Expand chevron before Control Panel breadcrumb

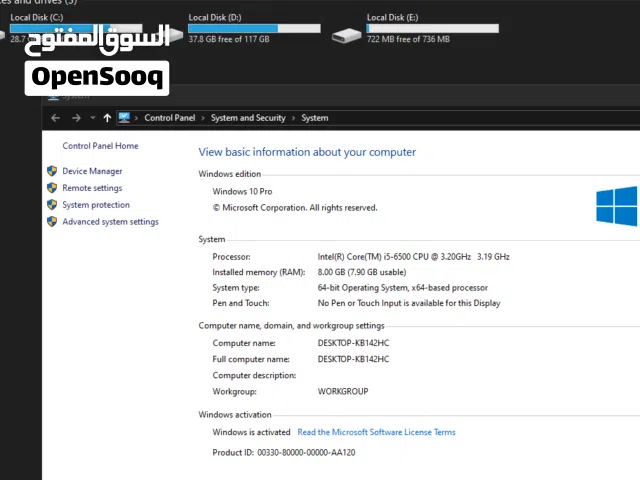point(136,118)
